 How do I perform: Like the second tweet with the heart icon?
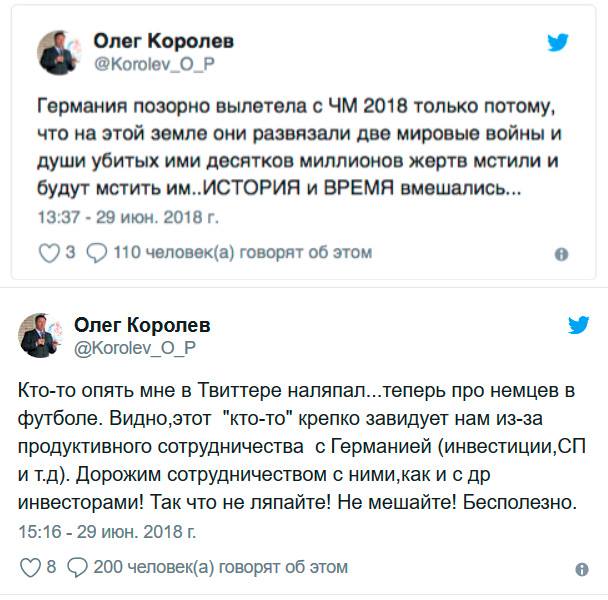tap(28, 568)
